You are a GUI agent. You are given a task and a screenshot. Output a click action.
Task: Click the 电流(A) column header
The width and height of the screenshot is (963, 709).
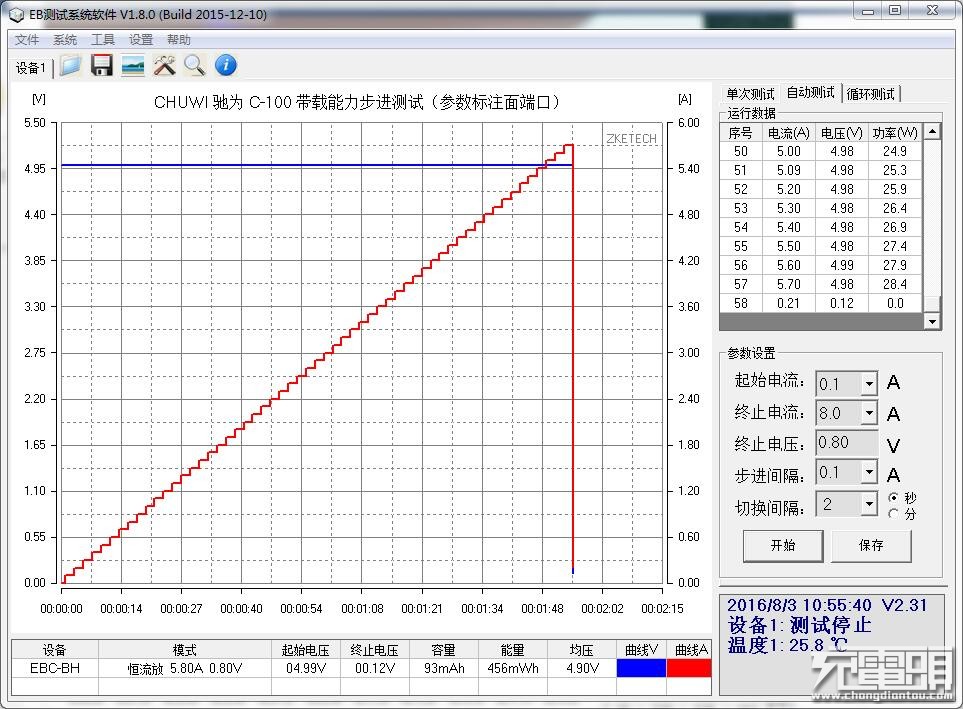tap(789, 133)
